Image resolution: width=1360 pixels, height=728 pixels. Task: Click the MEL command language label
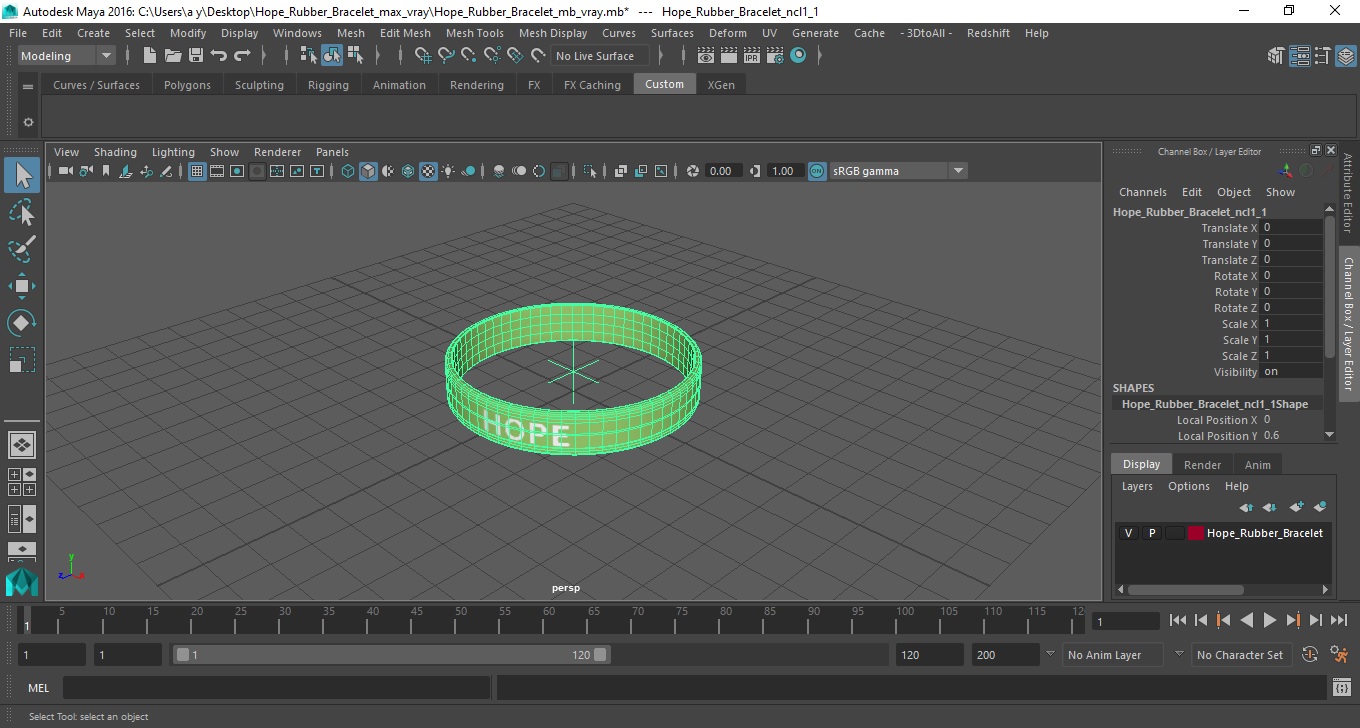38,688
